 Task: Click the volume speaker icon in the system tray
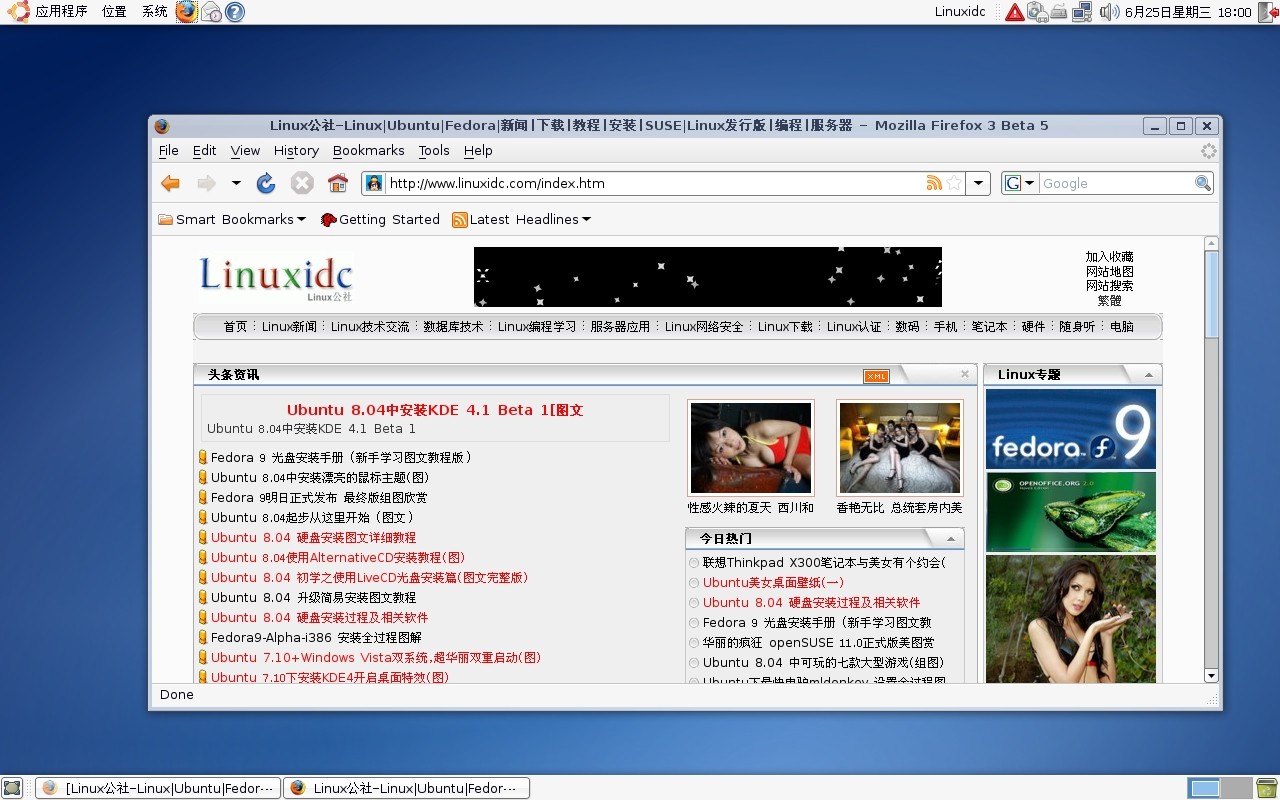click(1110, 12)
